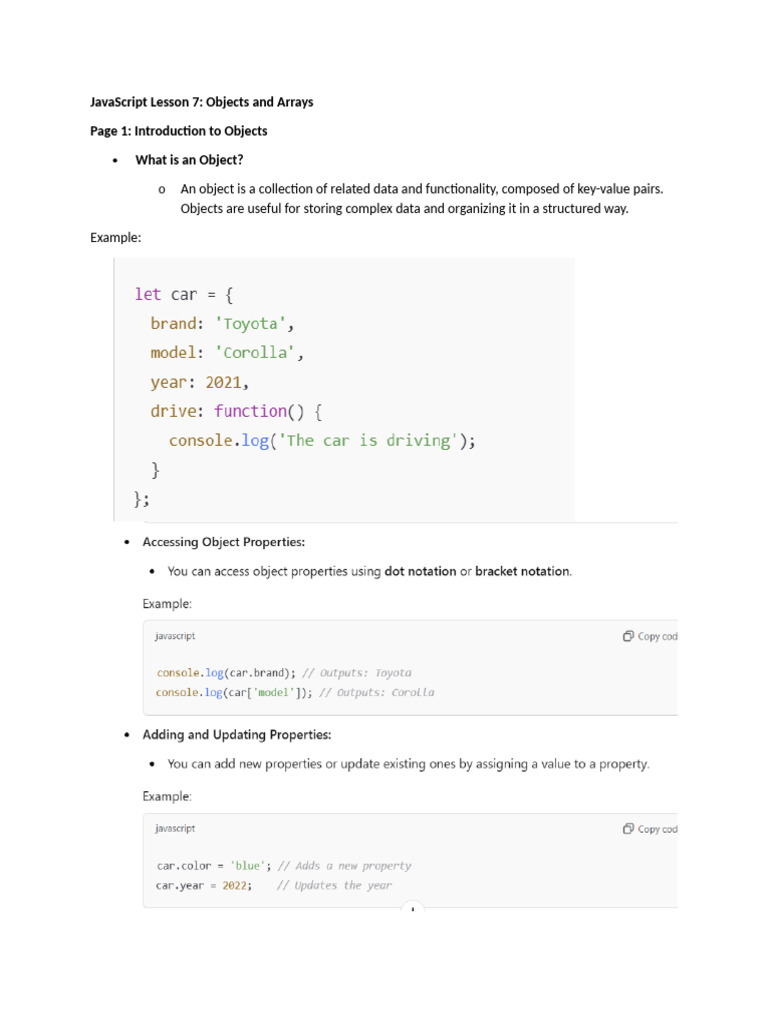Image resolution: width=768 pixels, height=1024 pixels.
Task: Click the javascript label above the car.color code
Action: (175, 828)
